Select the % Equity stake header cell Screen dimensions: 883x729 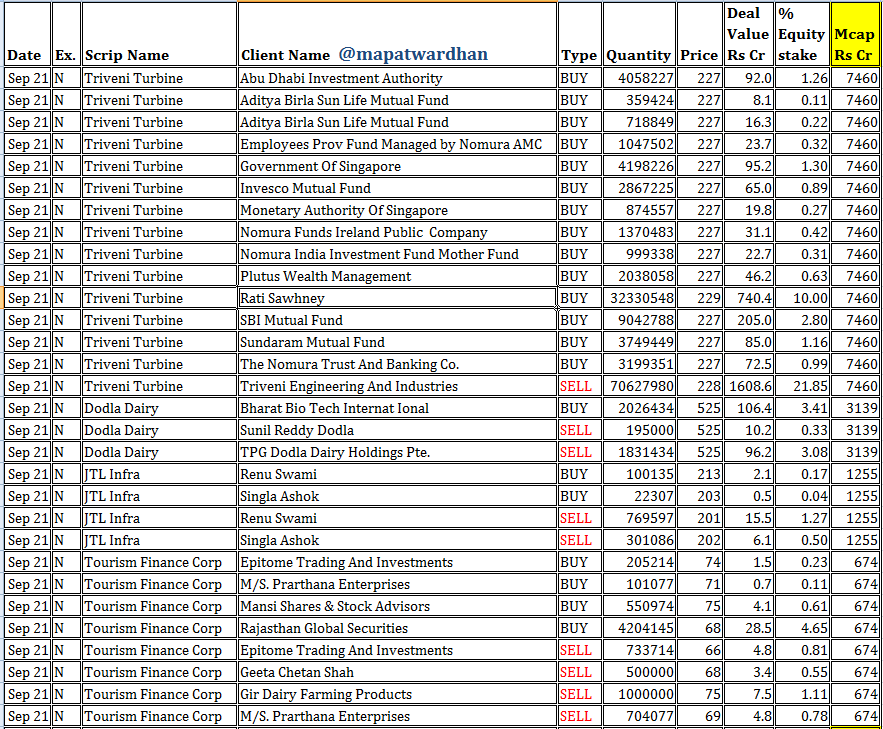[x=802, y=34]
